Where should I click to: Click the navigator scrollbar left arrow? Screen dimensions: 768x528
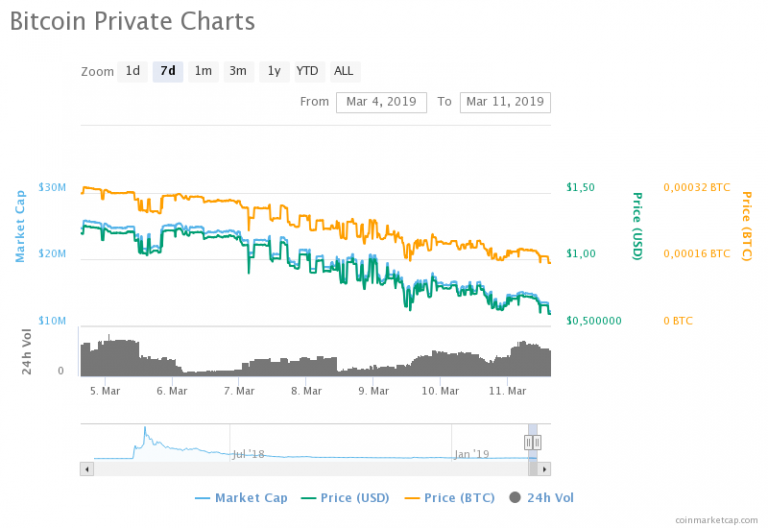87,468
